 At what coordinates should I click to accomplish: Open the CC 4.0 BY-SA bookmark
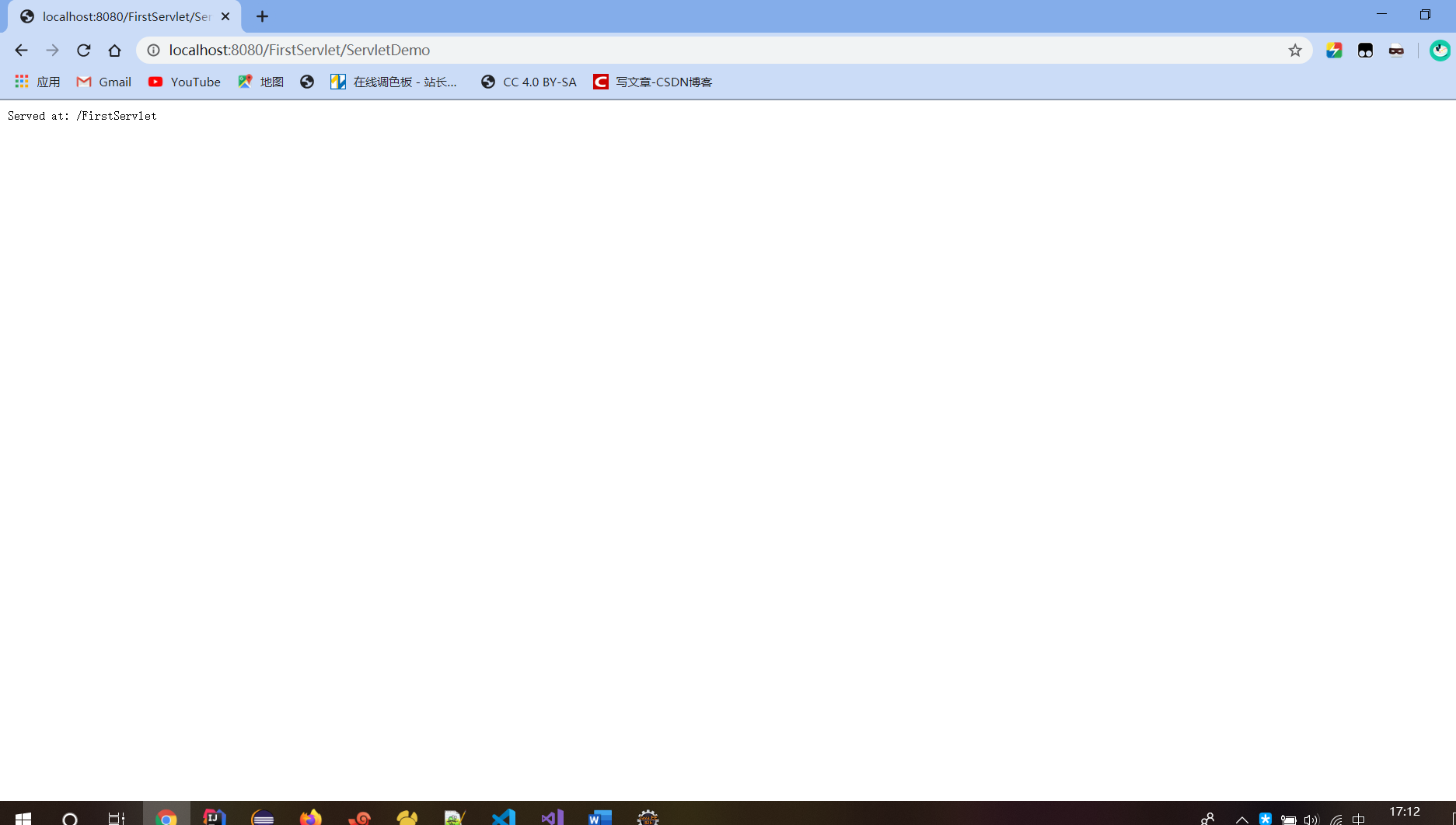click(529, 82)
